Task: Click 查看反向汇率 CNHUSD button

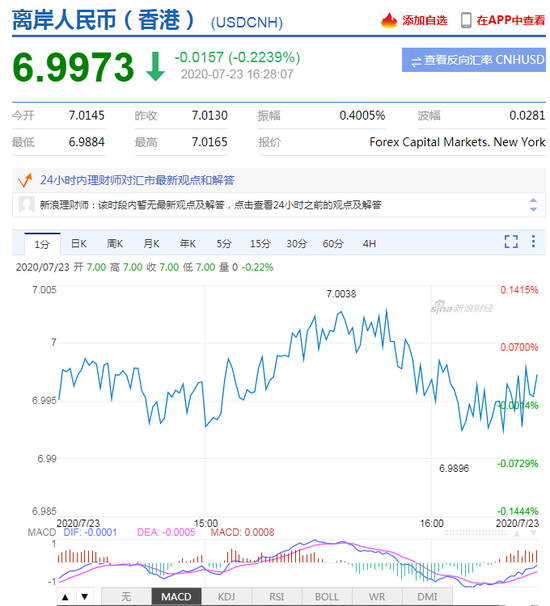Action: 473,60
